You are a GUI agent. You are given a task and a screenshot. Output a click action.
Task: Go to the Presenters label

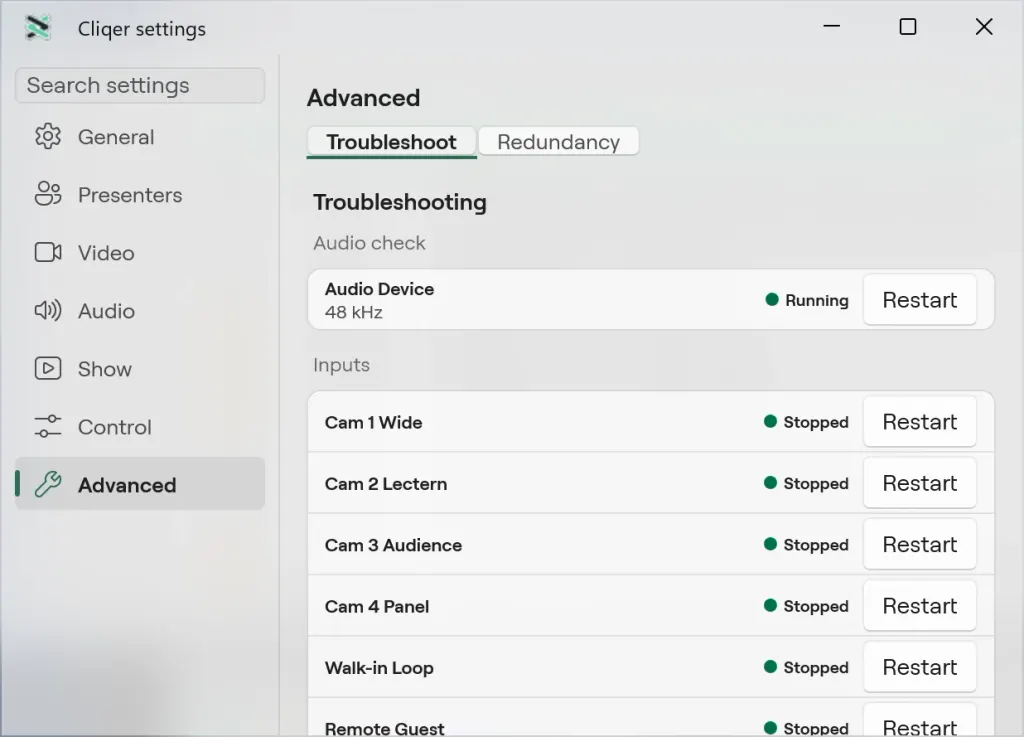pyautogui.click(x=130, y=195)
